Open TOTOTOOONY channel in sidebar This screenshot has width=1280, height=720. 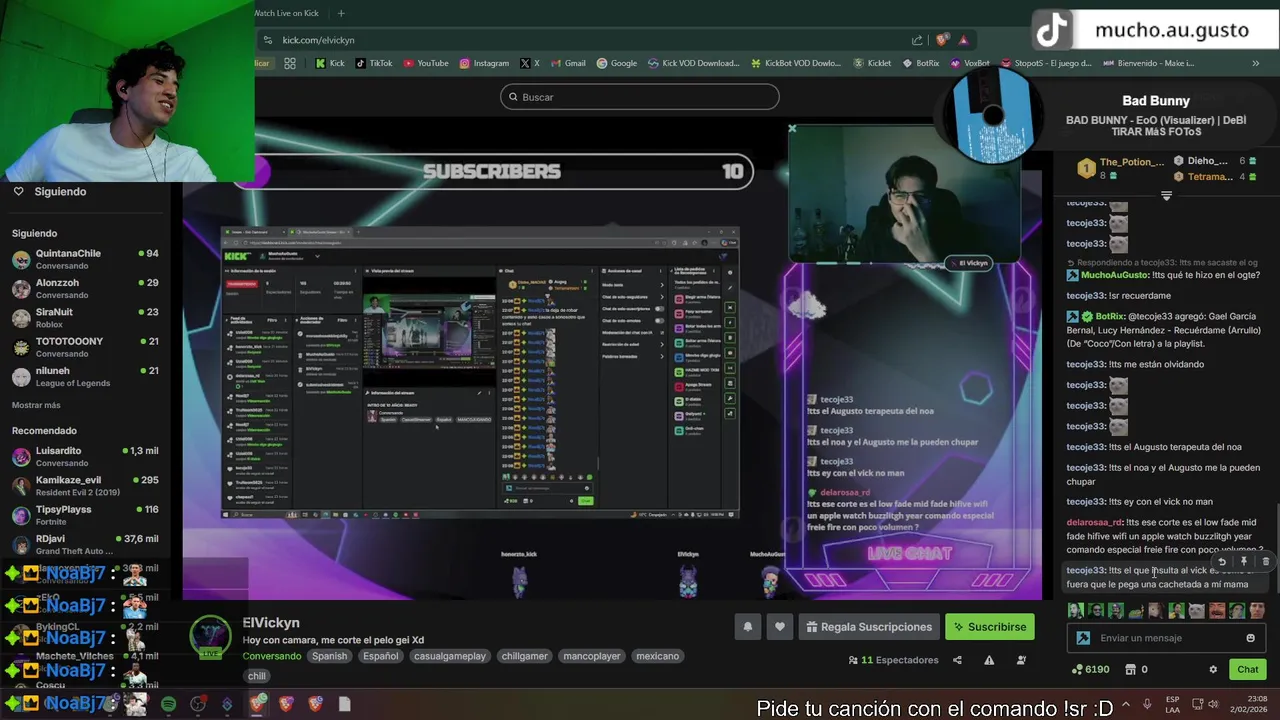[x=85, y=347]
